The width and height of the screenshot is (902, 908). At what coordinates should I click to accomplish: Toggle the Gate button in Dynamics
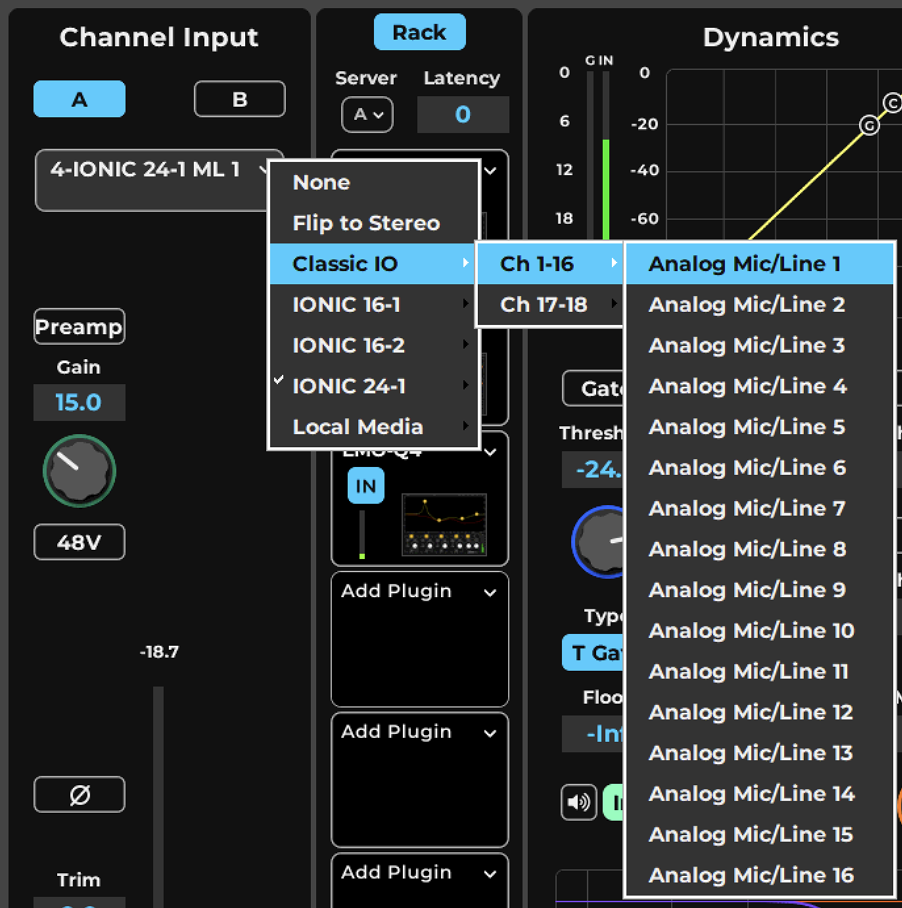[x=594, y=388]
